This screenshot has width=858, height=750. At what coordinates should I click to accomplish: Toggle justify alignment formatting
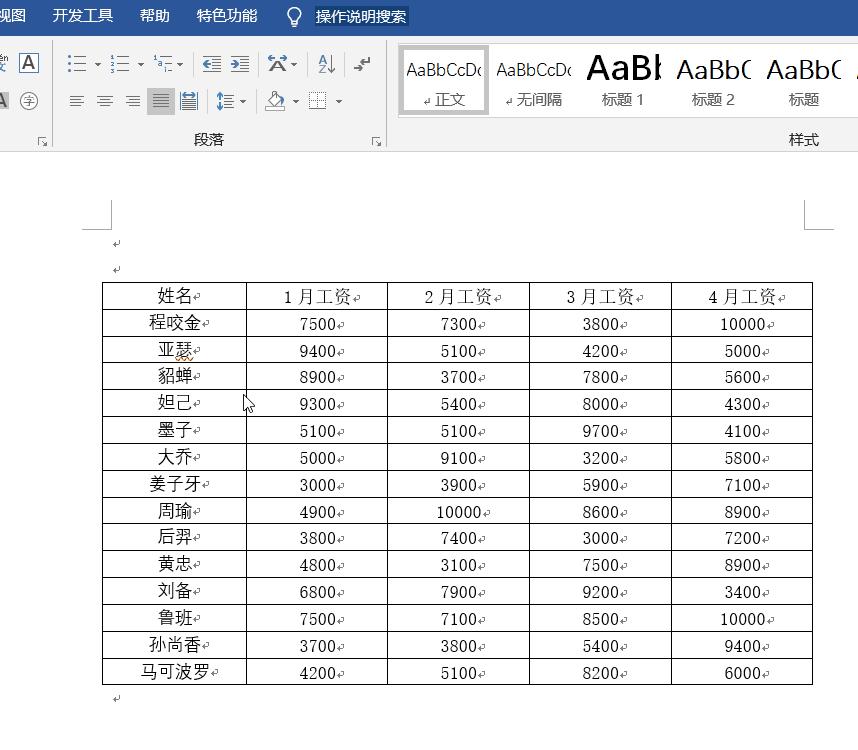(158, 101)
